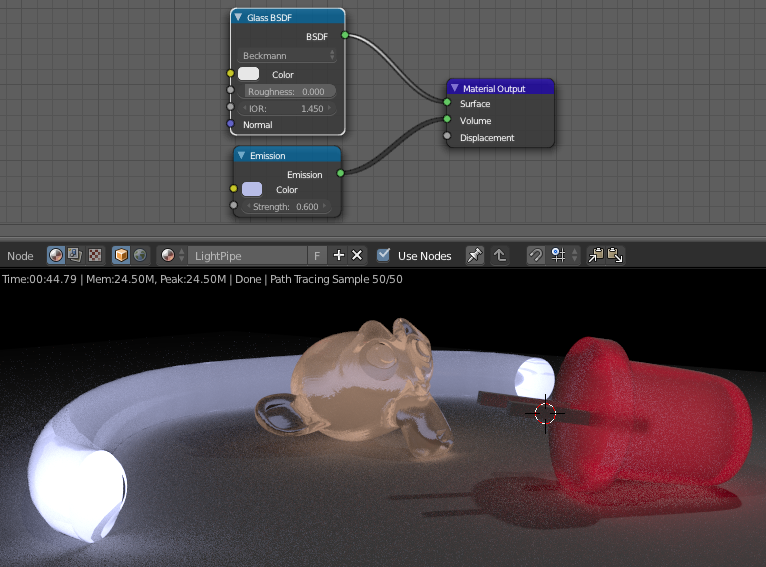This screenshot has height=567, width=766.
Task: Open Glass BSDF white color swatch
Action: (248, 74)
